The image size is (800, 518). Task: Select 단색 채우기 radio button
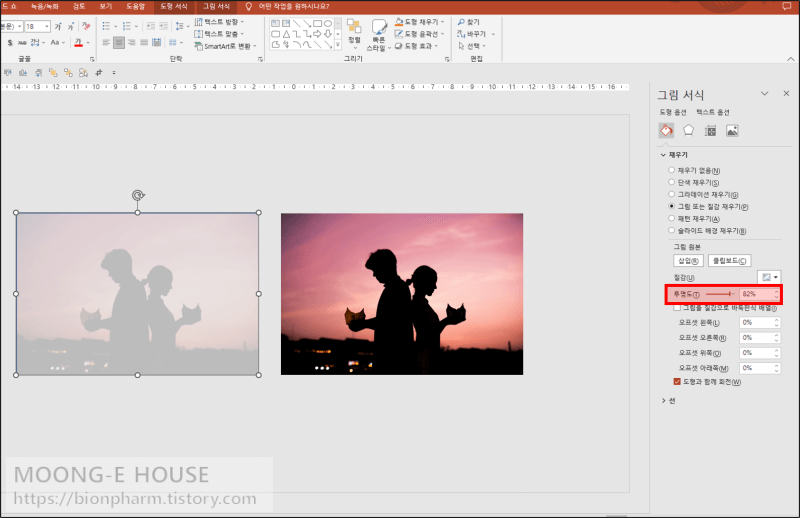(x=671, y=182)
